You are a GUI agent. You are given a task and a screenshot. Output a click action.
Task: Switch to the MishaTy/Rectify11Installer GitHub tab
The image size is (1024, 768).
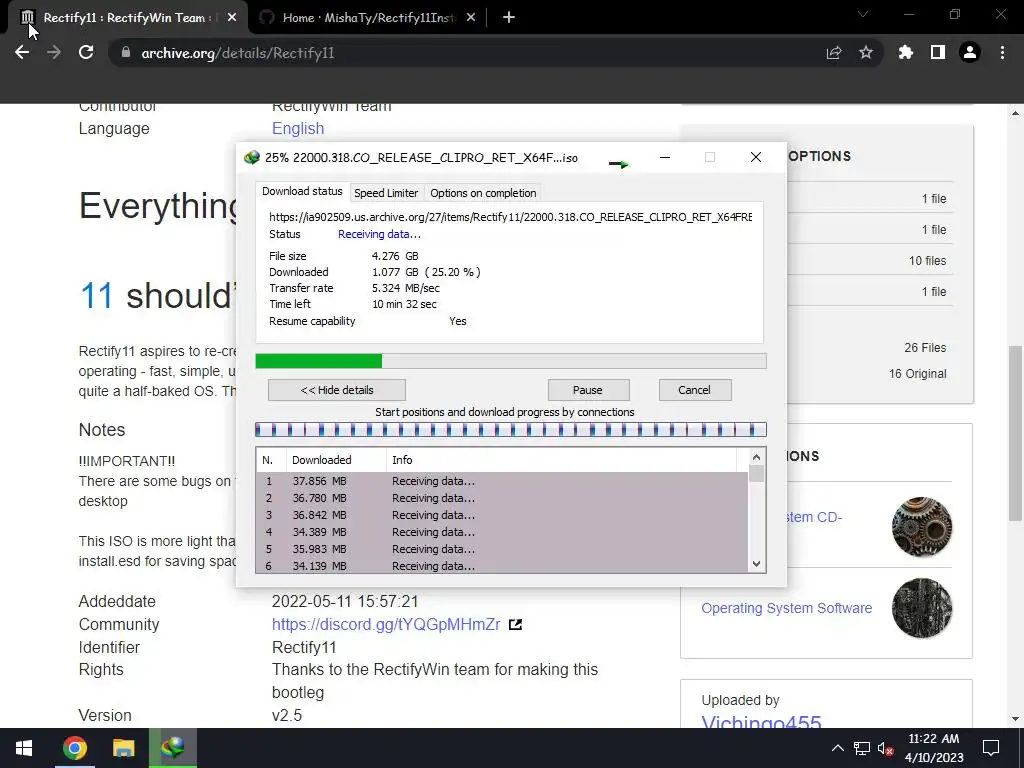coord(368,18)
